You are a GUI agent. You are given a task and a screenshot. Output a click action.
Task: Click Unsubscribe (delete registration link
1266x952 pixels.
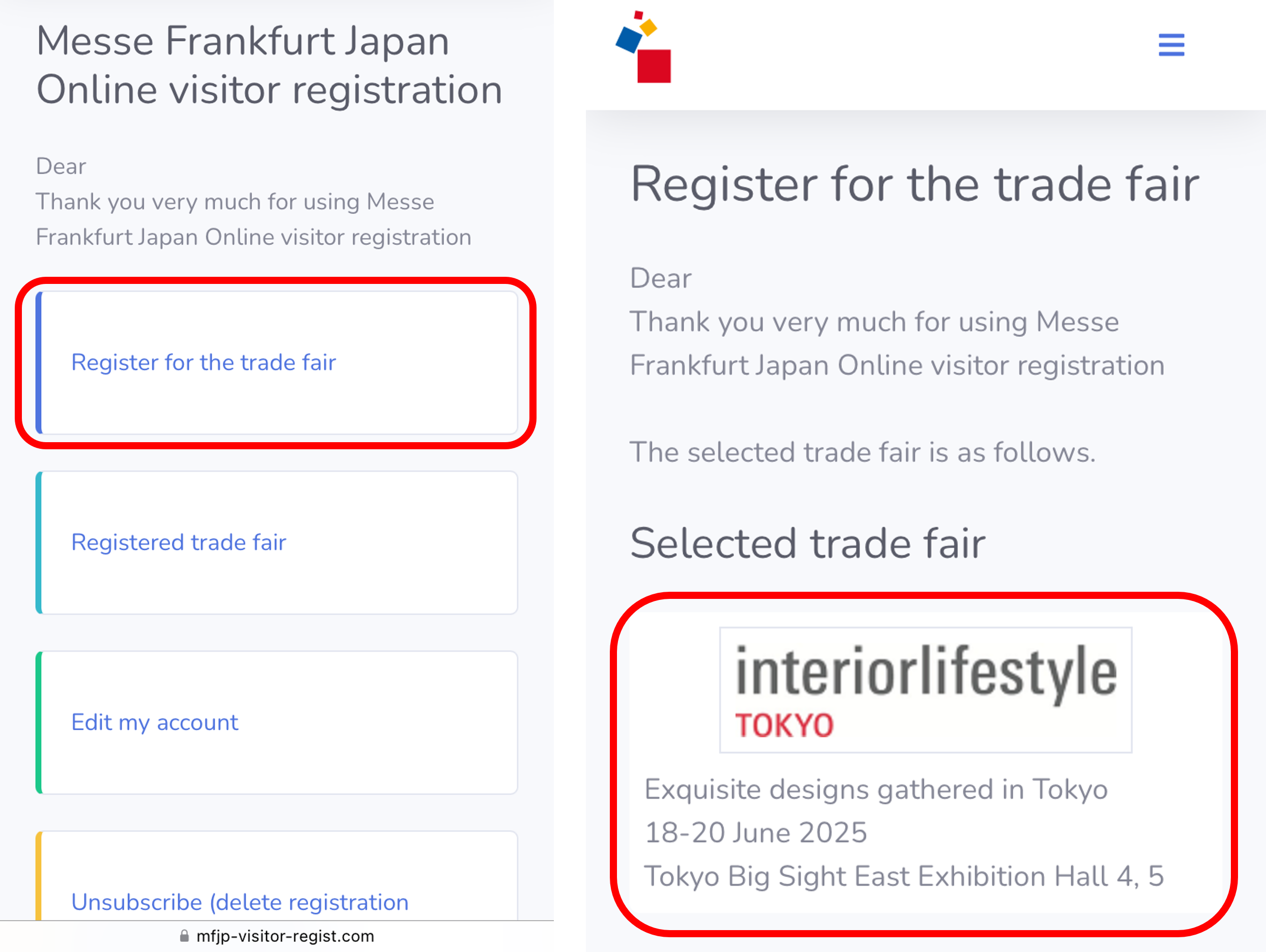click(240, 902)
